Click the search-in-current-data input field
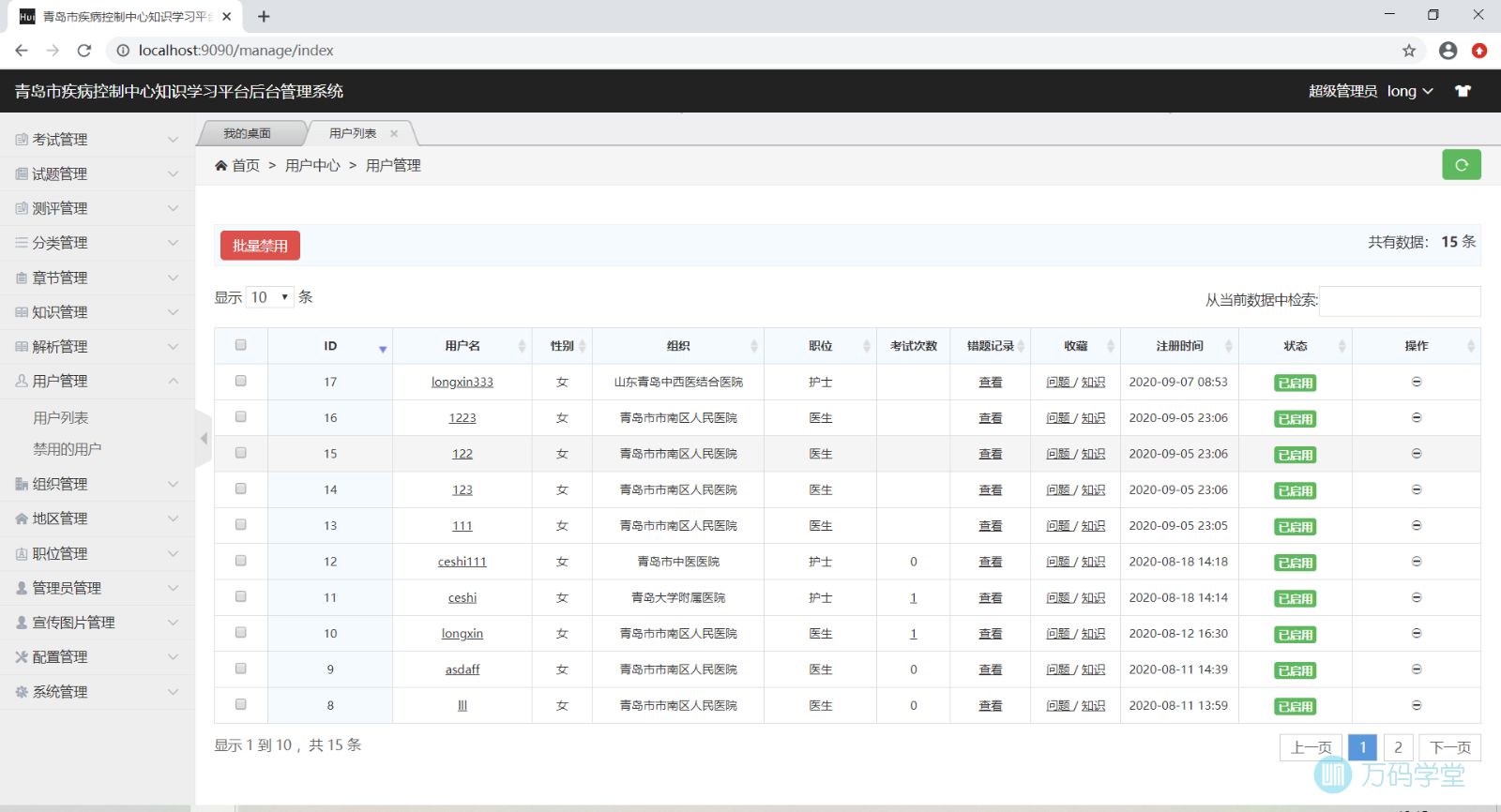The height and width of the screenshot is (812, 1501). point(1400,301)
